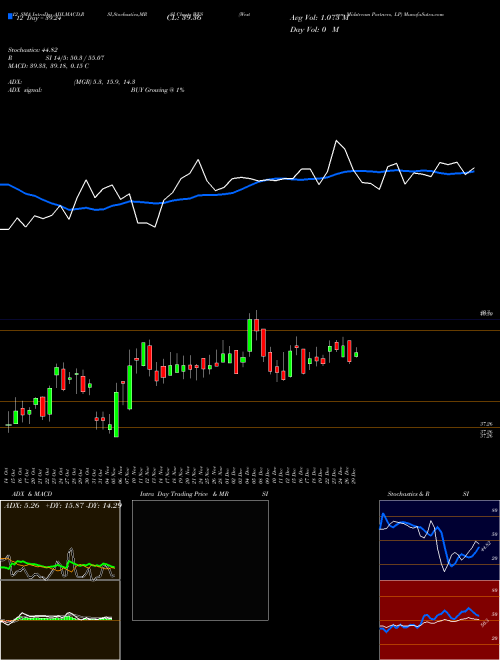
Task: Click the blue 12 Day SMA legend square
Action: pyautogui.click(x=10, y=17)
